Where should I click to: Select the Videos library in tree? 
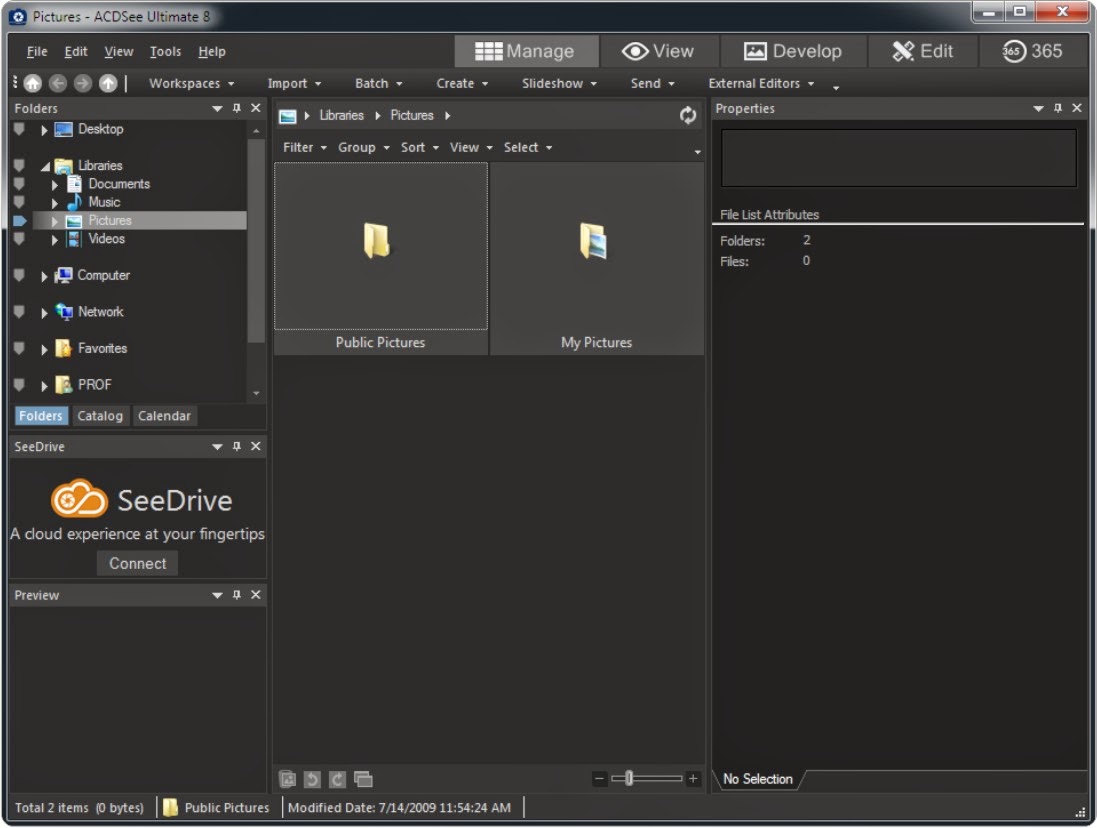click(x=106, y=239)
